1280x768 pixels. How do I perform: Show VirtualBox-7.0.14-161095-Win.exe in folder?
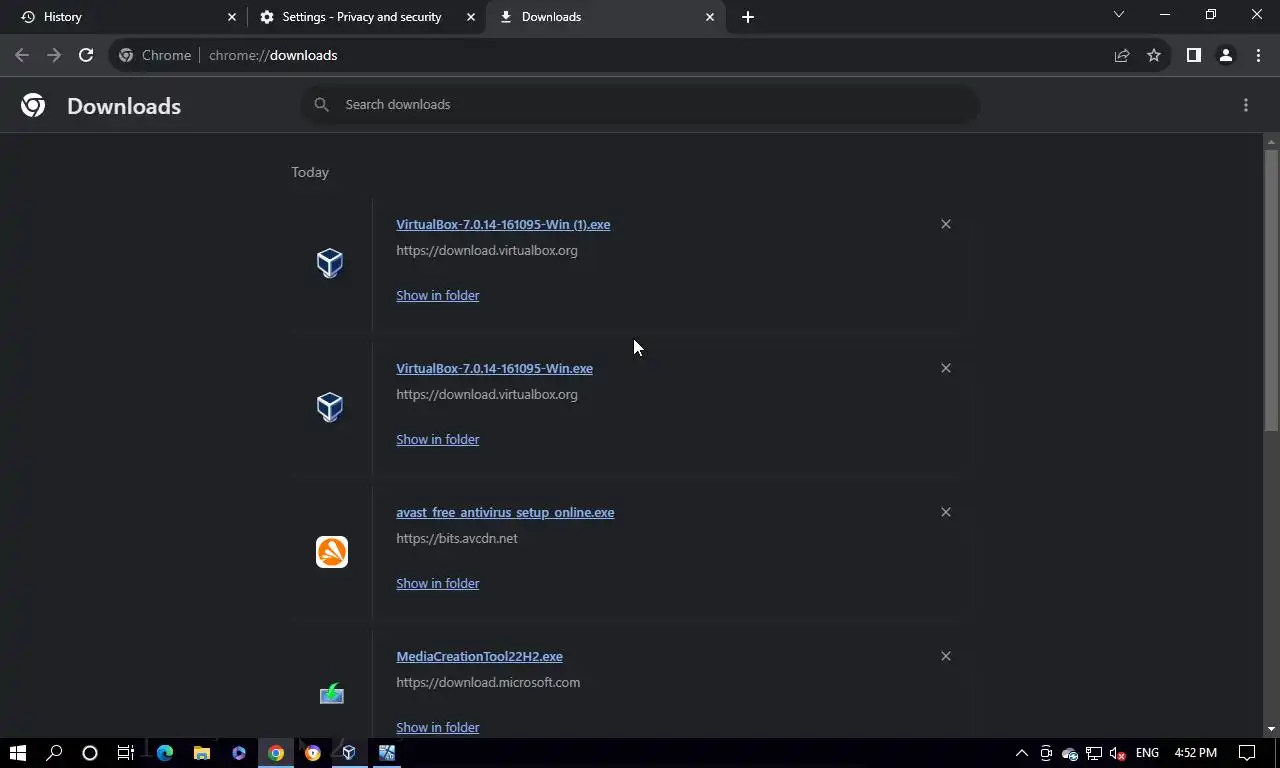(x=437, y=439)
